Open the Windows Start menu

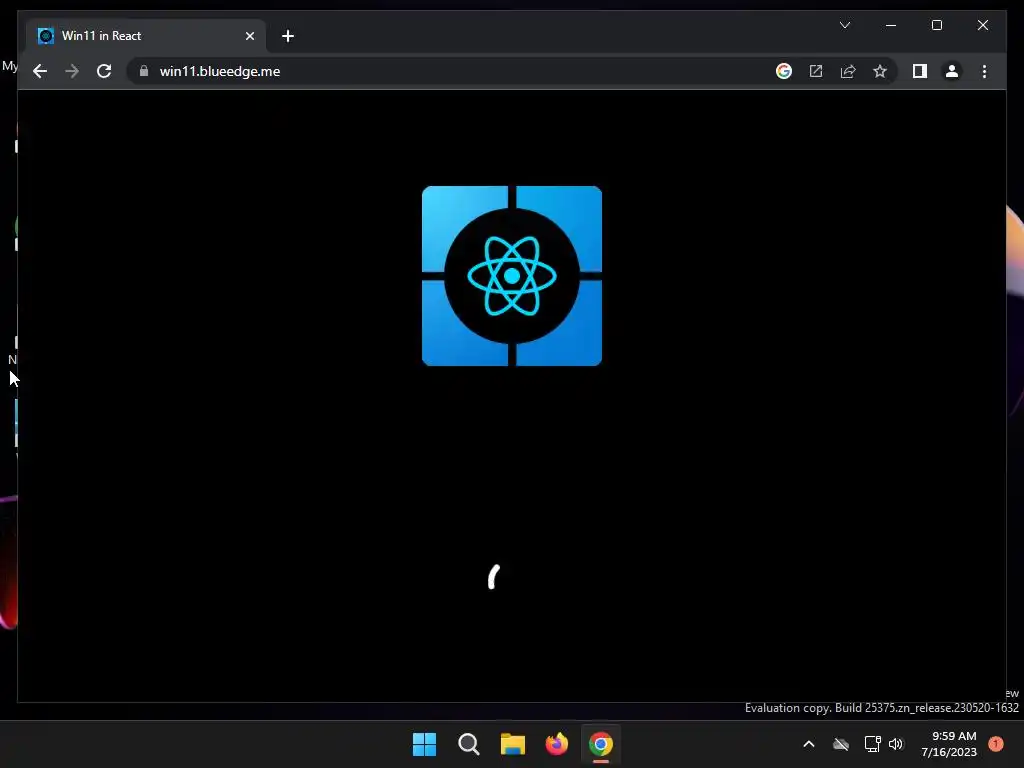[424, 744]
